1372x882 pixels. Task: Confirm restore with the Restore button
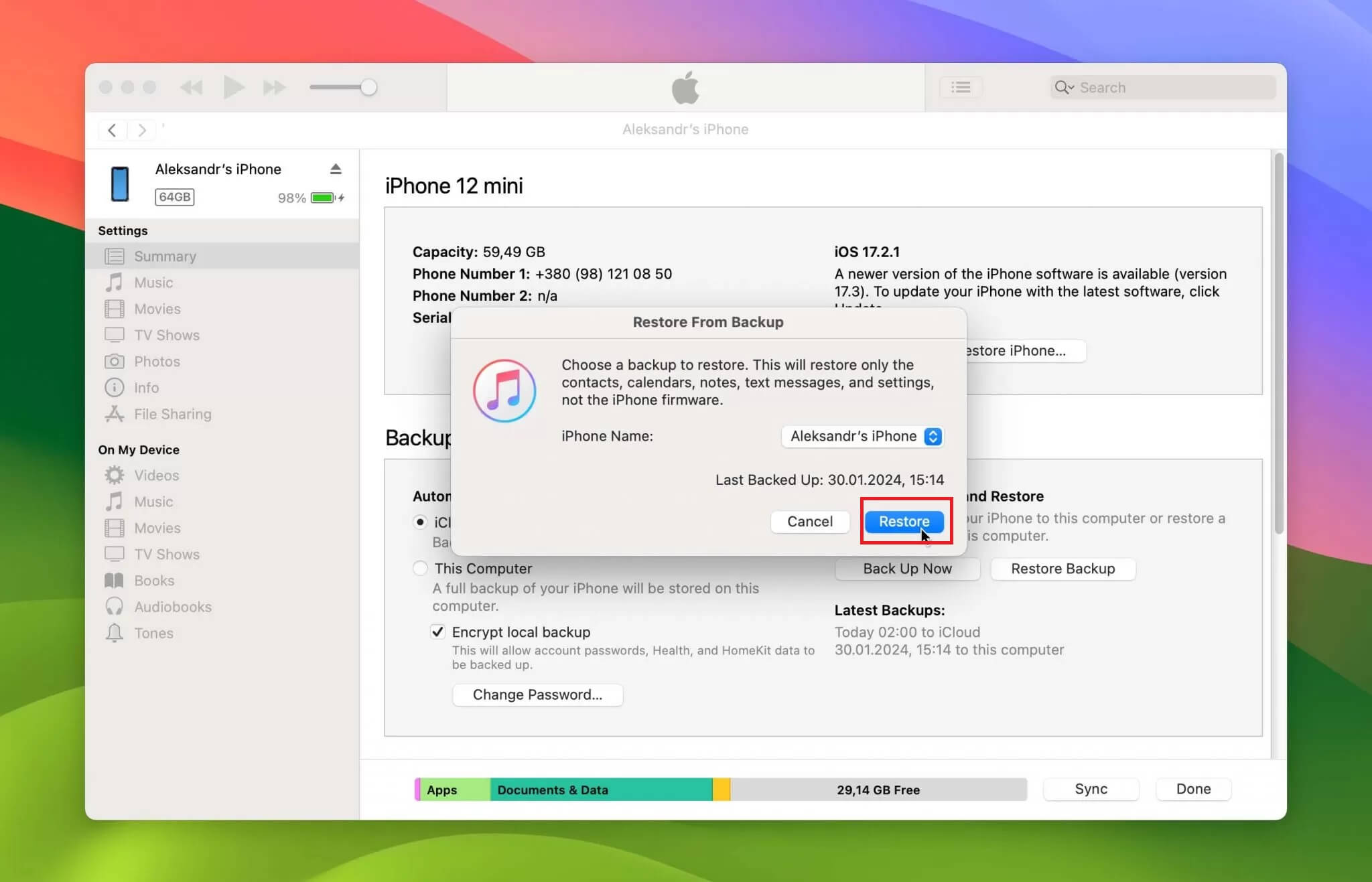[x=904, y=522]
